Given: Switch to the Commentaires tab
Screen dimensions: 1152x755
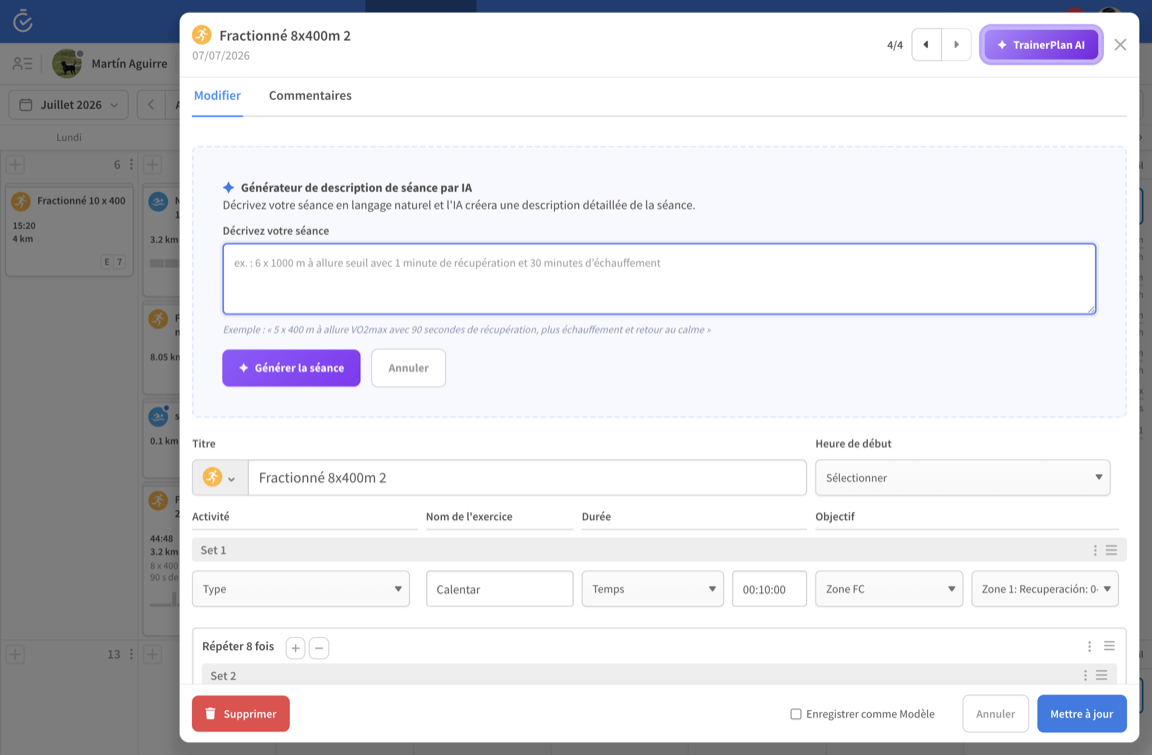Looking at the screenshot, I should coord(310,95).
